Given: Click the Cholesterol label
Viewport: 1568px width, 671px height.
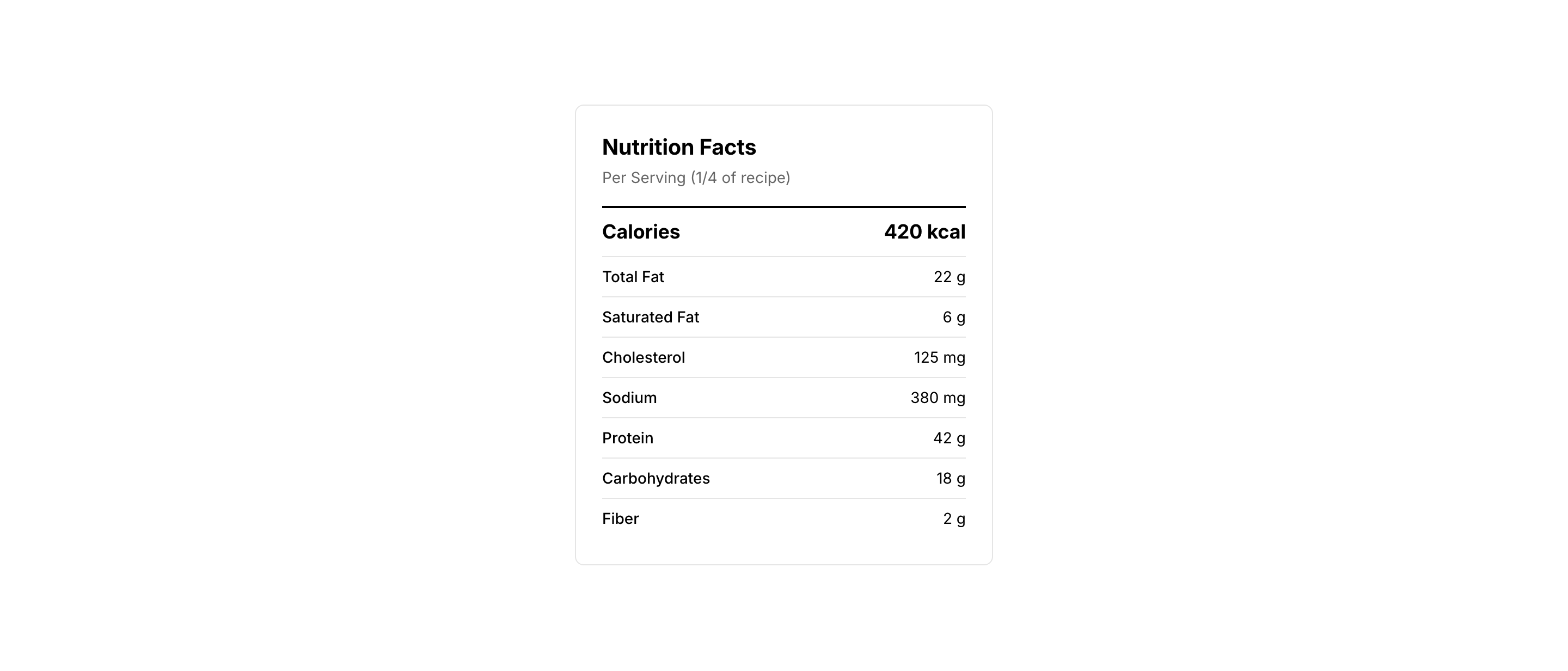Looking at the screenshot, I should (x=644, y=357).
